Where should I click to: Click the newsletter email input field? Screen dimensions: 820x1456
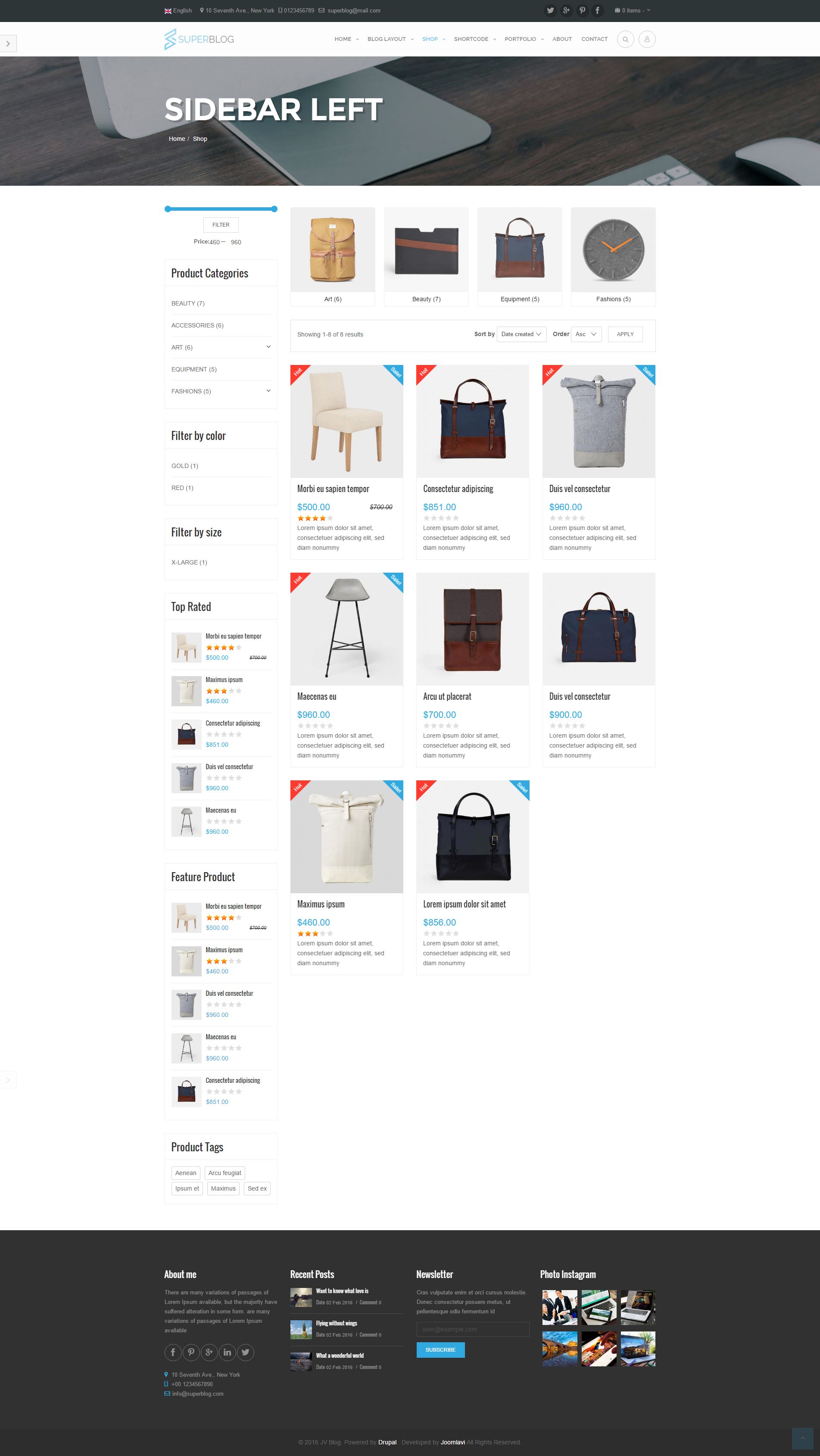click(472, 1329)
